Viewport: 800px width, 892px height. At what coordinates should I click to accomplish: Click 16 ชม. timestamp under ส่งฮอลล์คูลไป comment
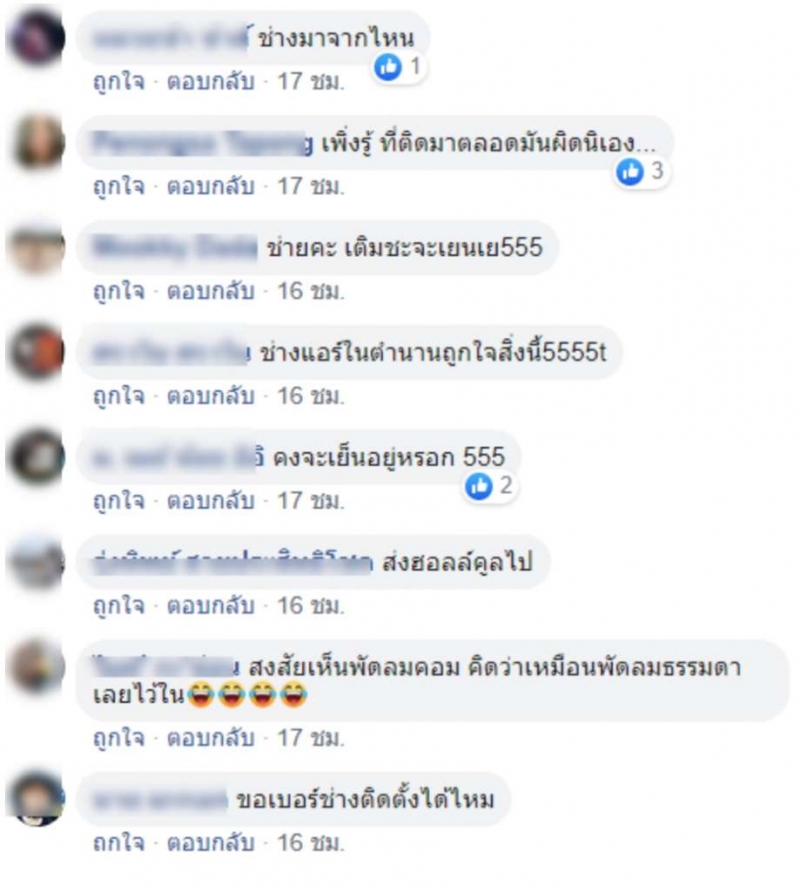311,606
